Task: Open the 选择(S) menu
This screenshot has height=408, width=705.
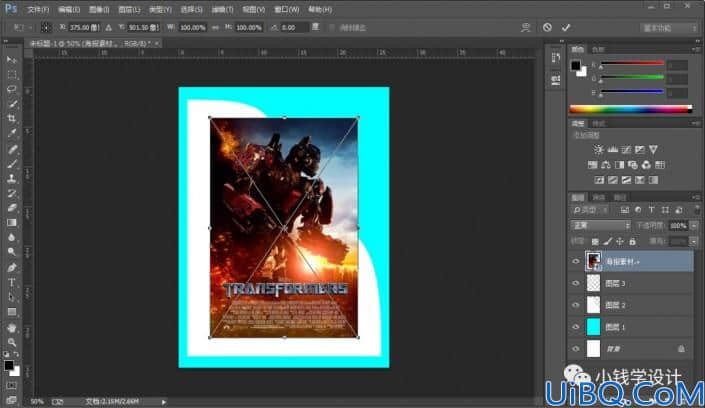Action: point(191,9)
